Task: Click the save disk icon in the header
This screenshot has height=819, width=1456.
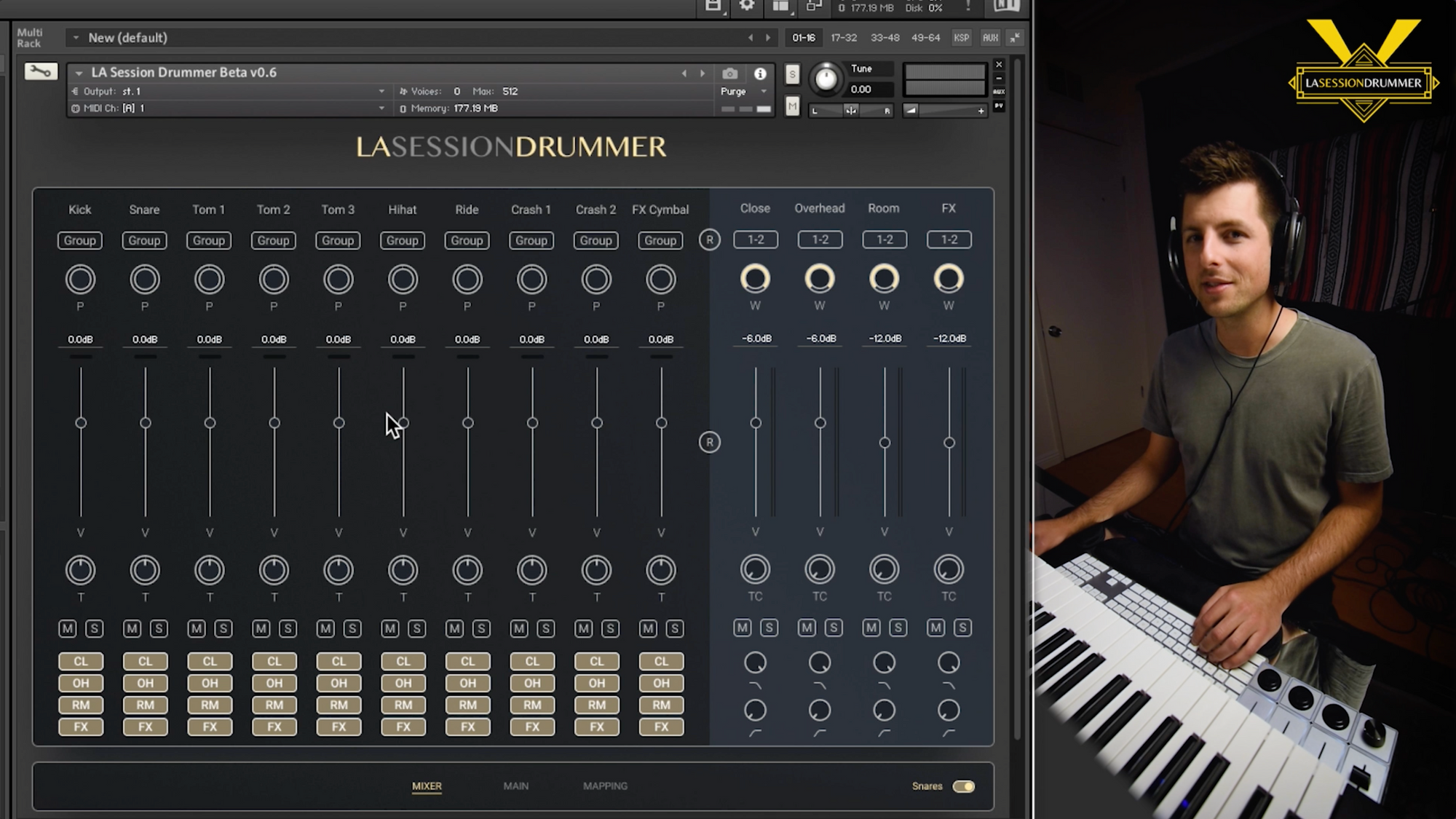Action: click(713, 6)
